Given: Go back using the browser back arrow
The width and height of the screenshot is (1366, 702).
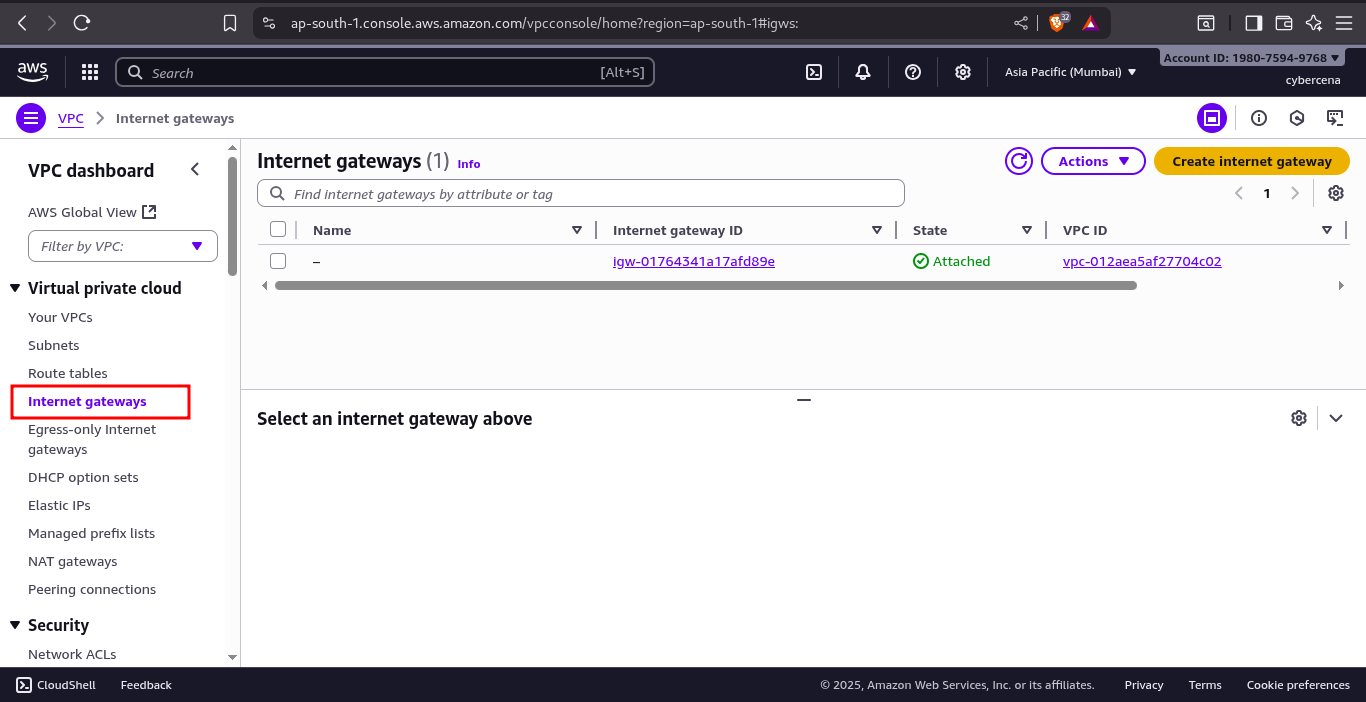Looking at the screenshot, I should [x=22, y=22].
